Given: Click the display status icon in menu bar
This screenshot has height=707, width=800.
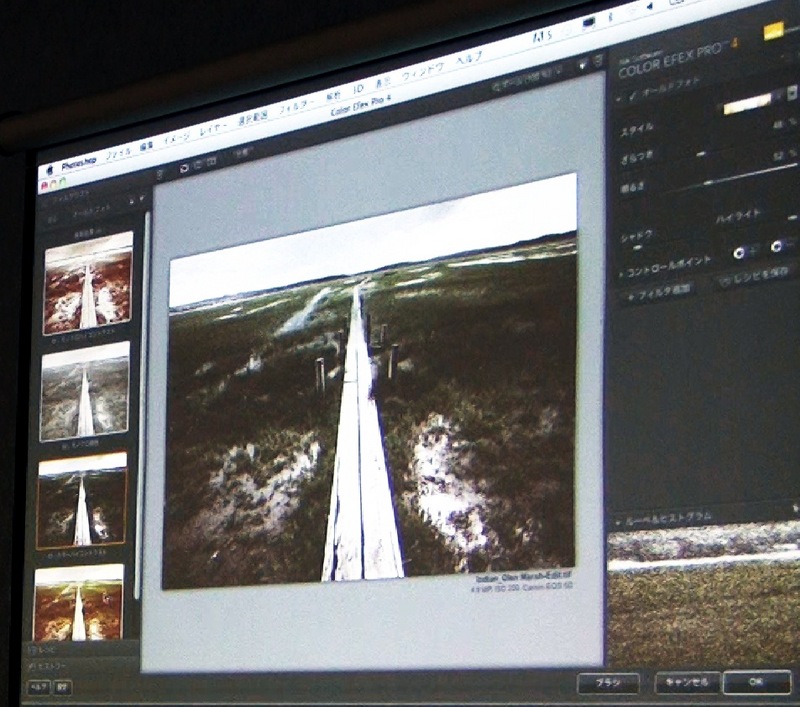Looking at the screenshot, I should coord(589,22).
